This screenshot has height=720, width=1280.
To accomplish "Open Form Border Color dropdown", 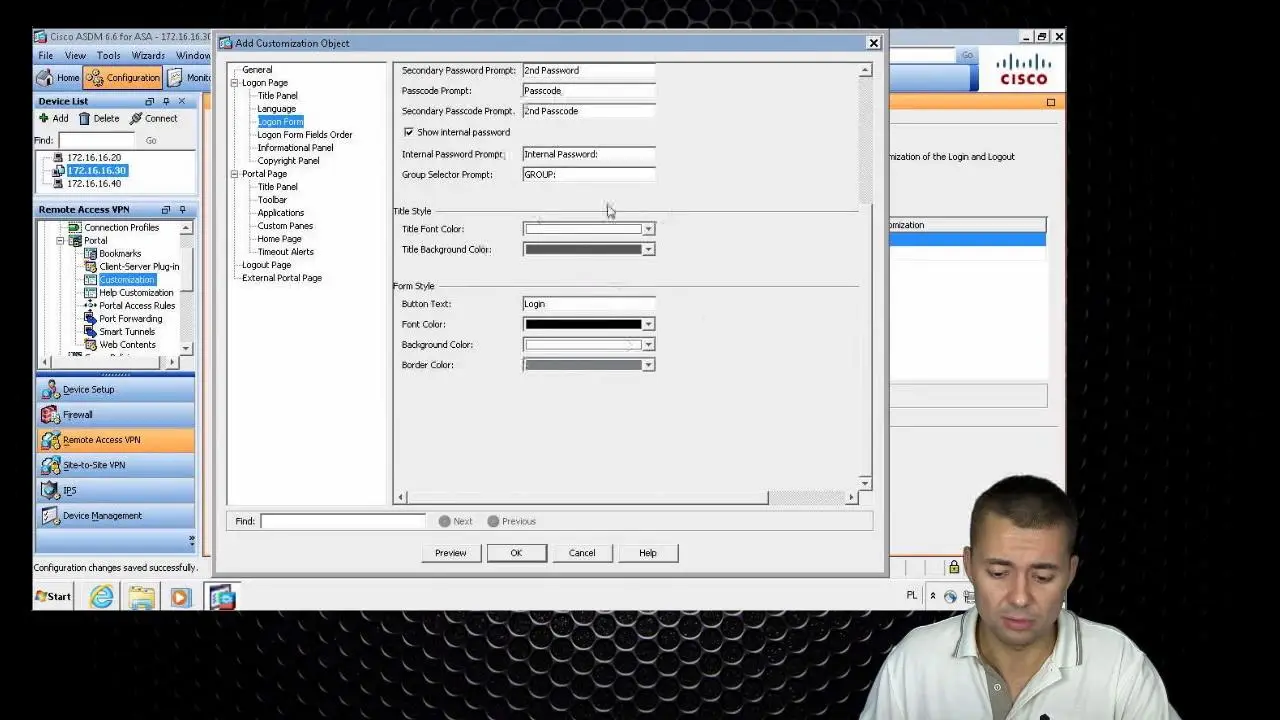I will point(648,365).
